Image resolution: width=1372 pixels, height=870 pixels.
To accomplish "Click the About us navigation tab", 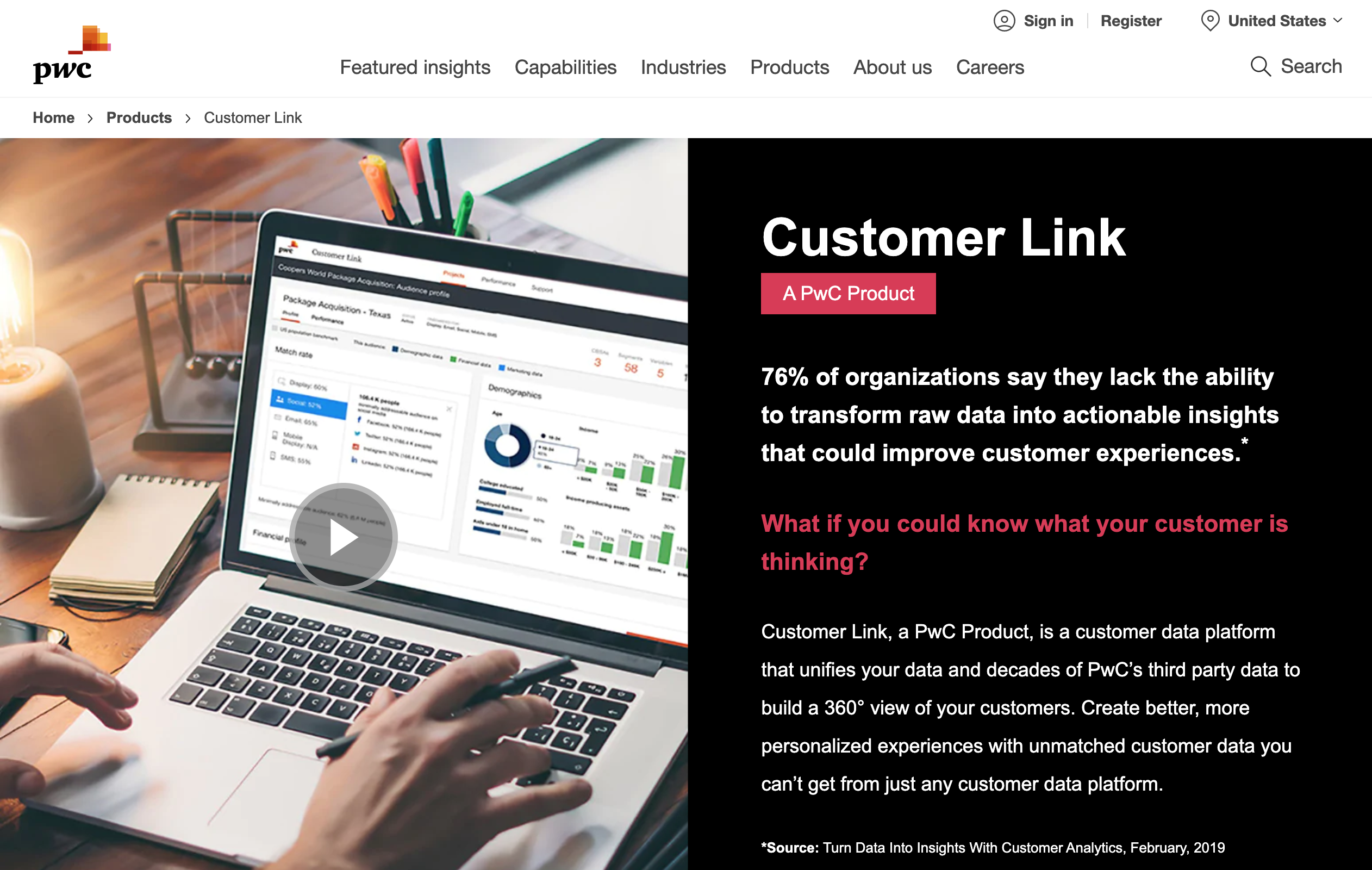I will (x=891, y=67).
